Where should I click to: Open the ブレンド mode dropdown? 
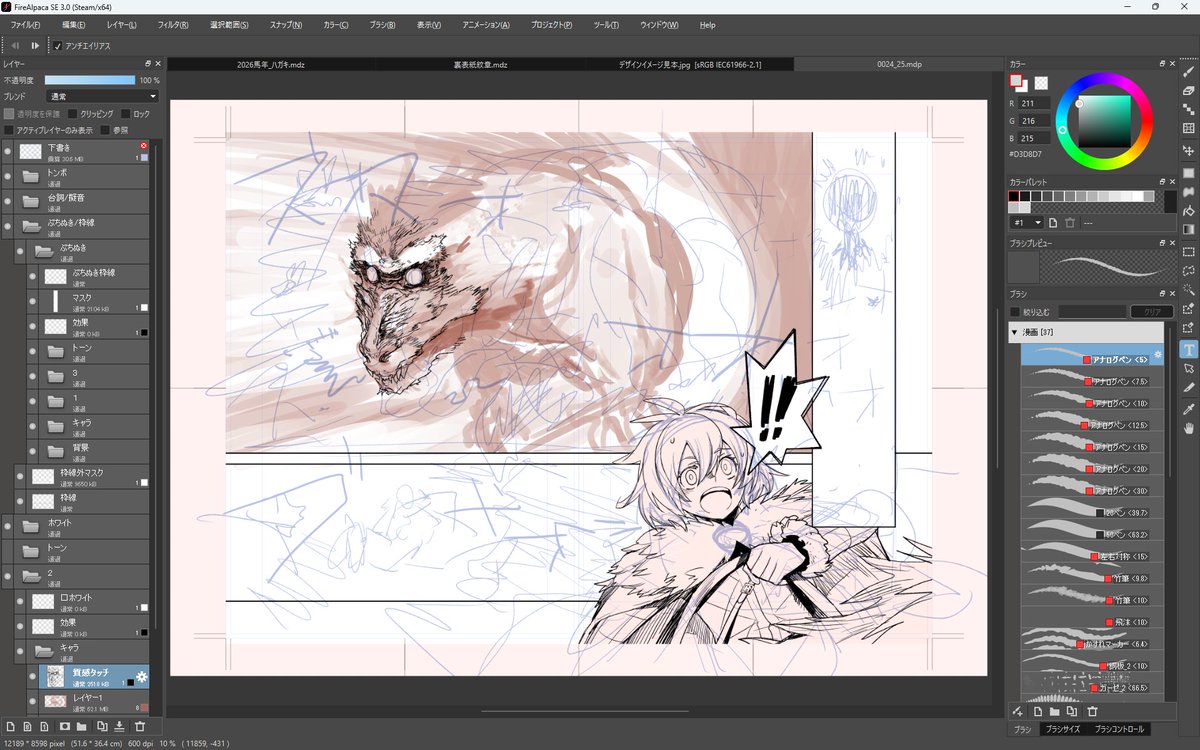click(x=103, y=96)
